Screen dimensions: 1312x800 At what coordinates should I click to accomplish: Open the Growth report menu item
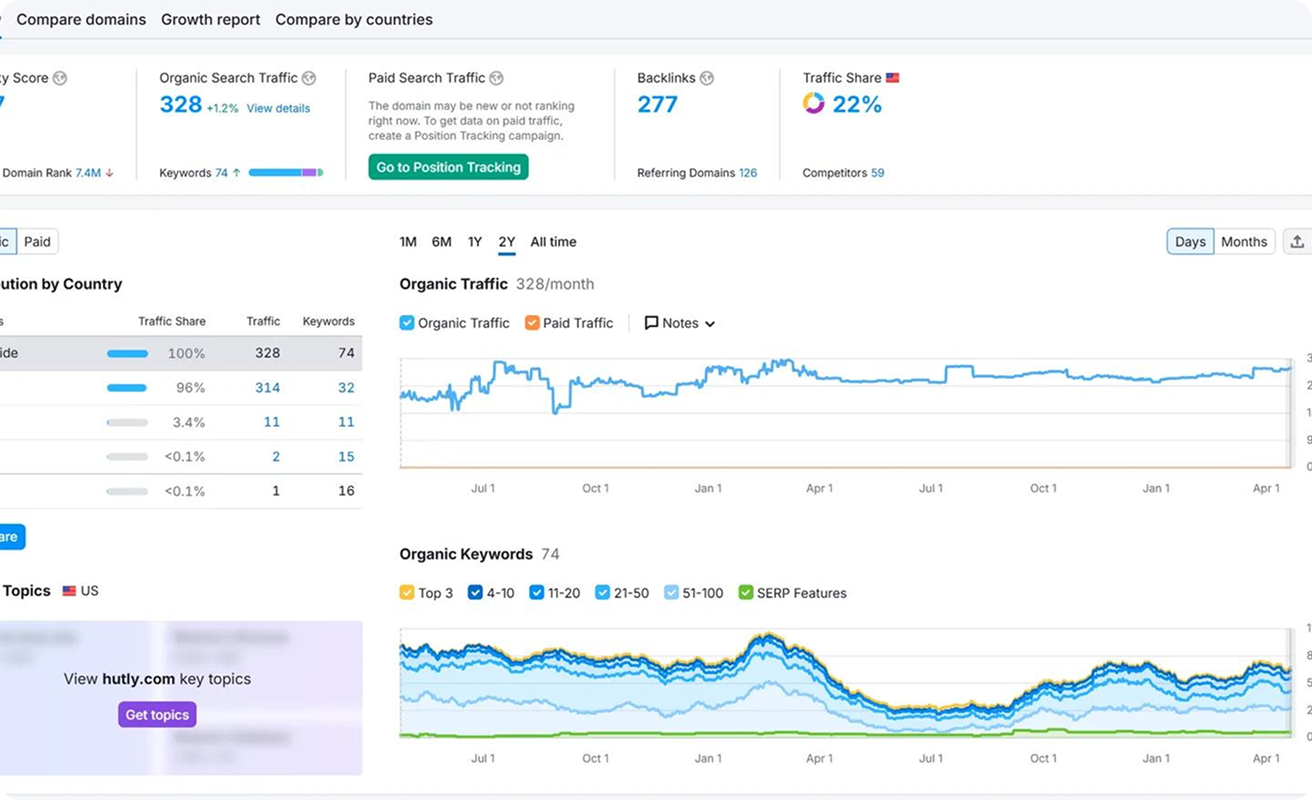pyautogui.click(x=210, y=19)
